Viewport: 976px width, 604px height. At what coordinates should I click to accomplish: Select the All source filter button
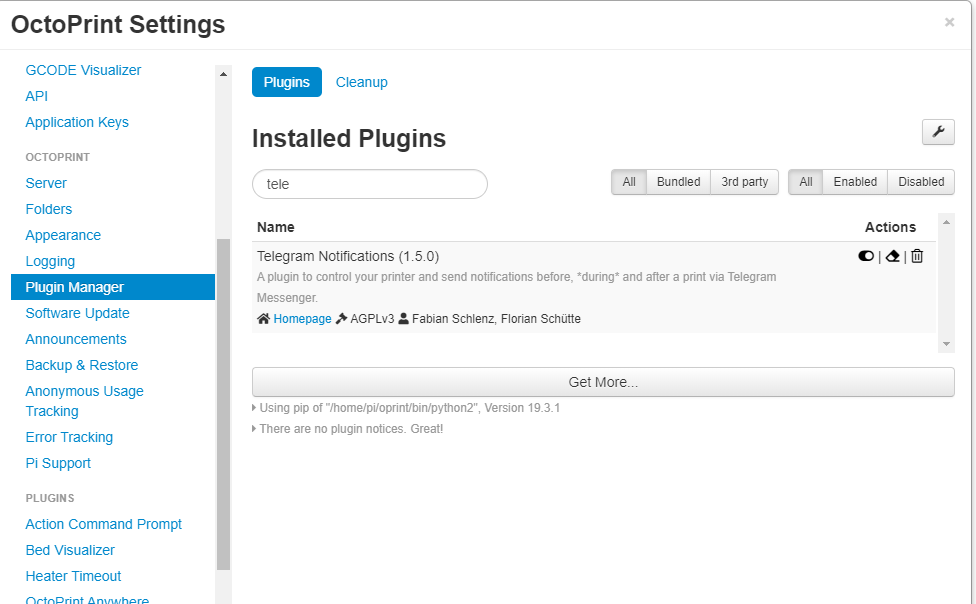click(x=629, y=182)
